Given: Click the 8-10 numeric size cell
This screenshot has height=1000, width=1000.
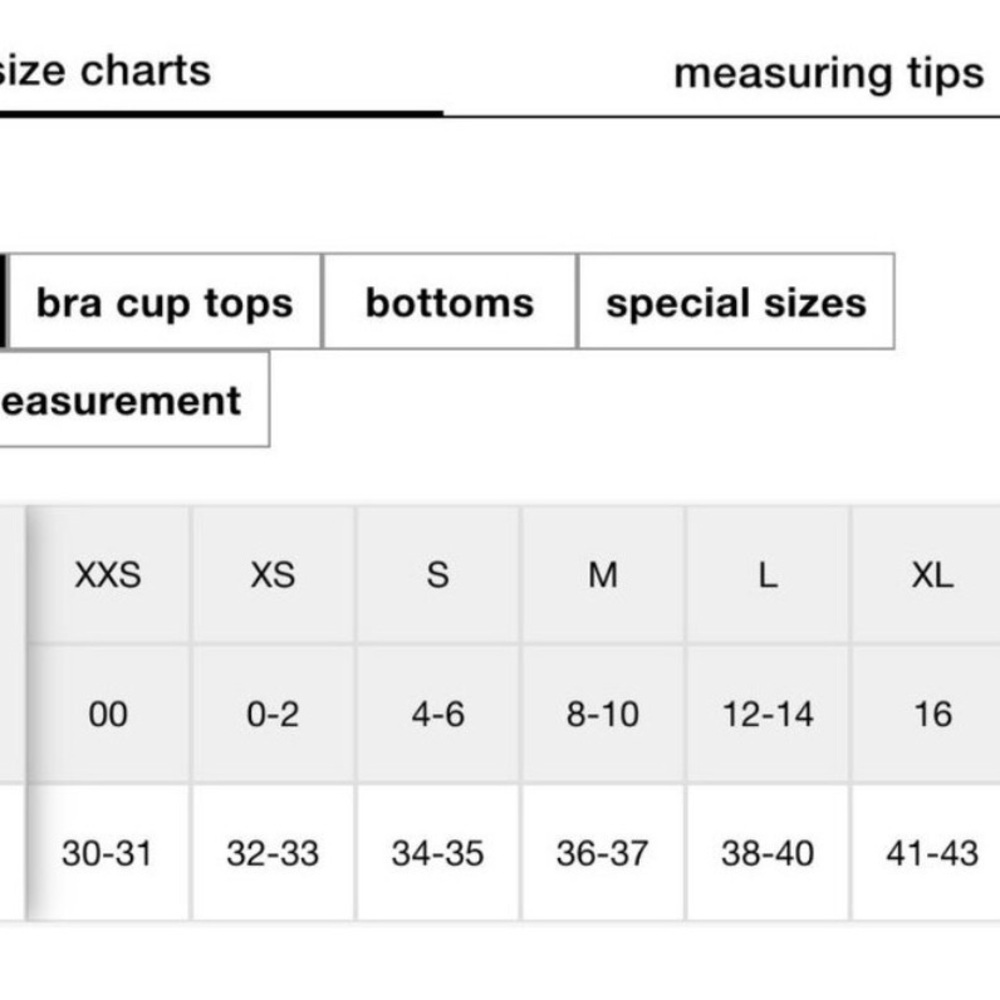Looking at the screenshot, I should (x=603, y=714).
